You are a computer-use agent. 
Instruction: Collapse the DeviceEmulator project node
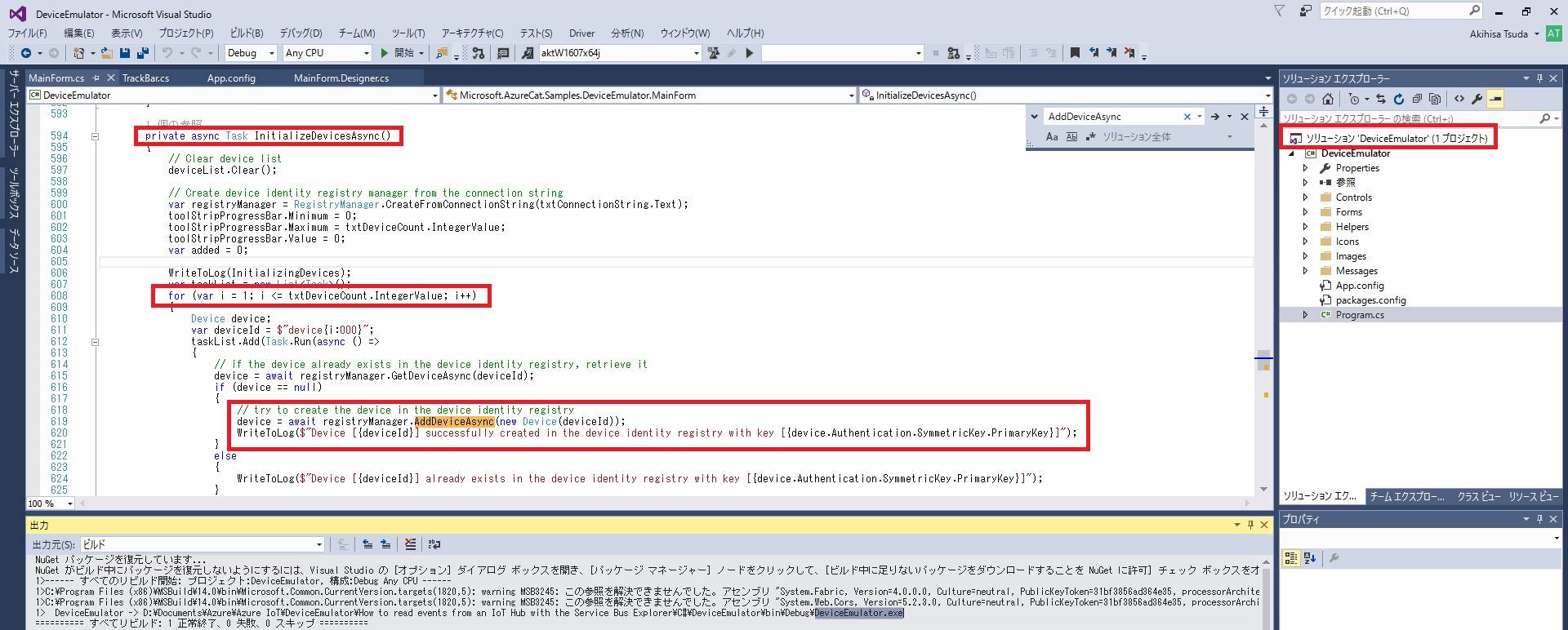pos(1292,153)
